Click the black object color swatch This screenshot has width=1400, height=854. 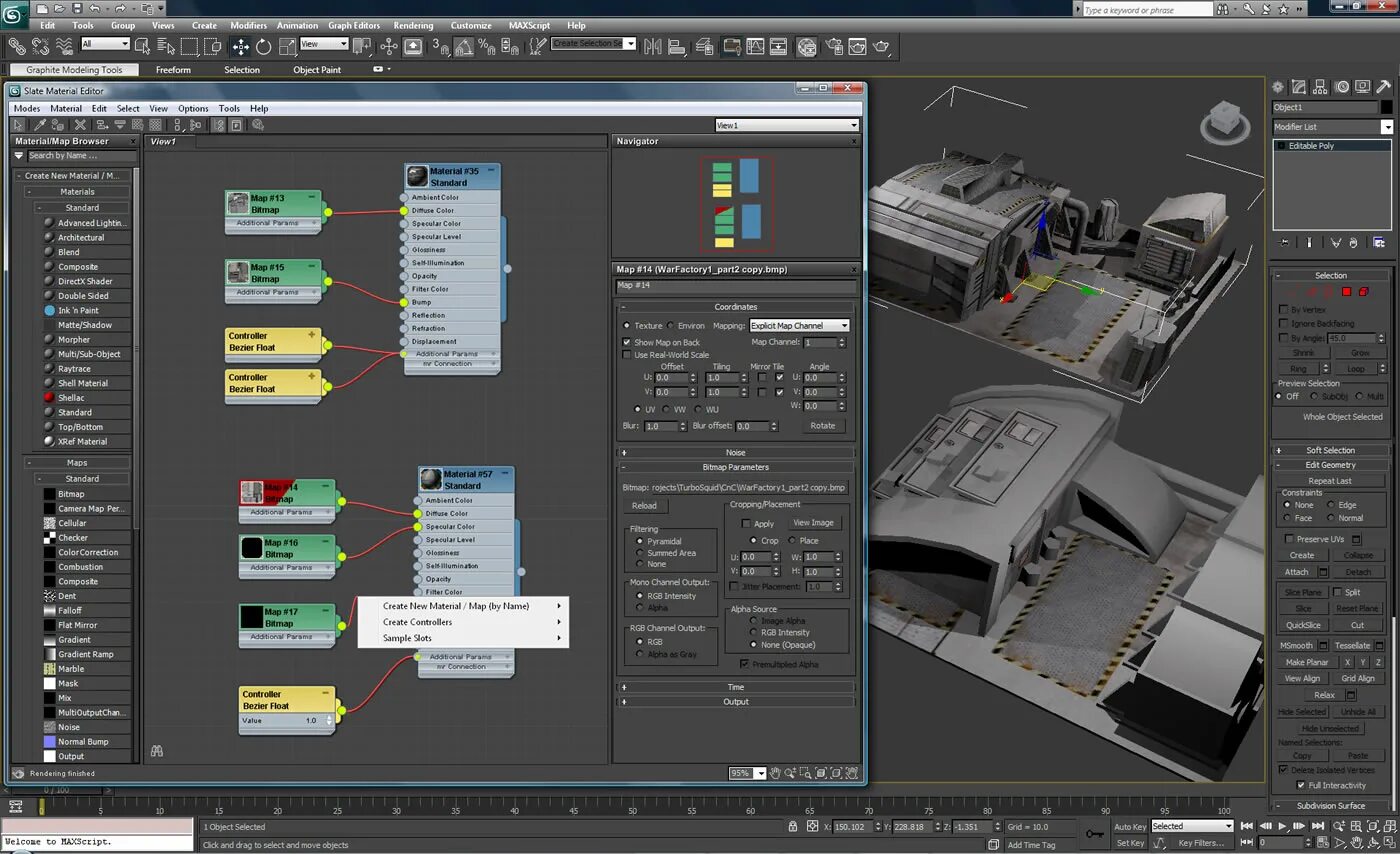1386,107
